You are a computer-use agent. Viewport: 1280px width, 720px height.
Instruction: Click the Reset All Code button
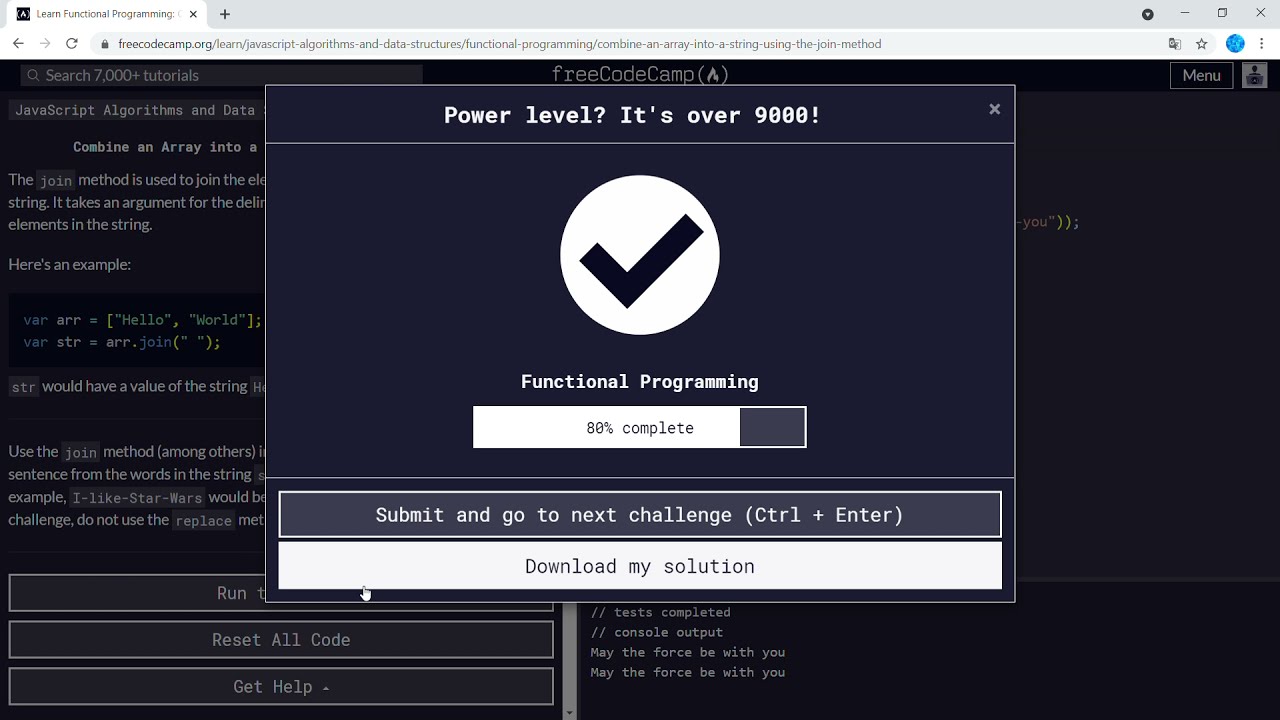click(281, 640)
